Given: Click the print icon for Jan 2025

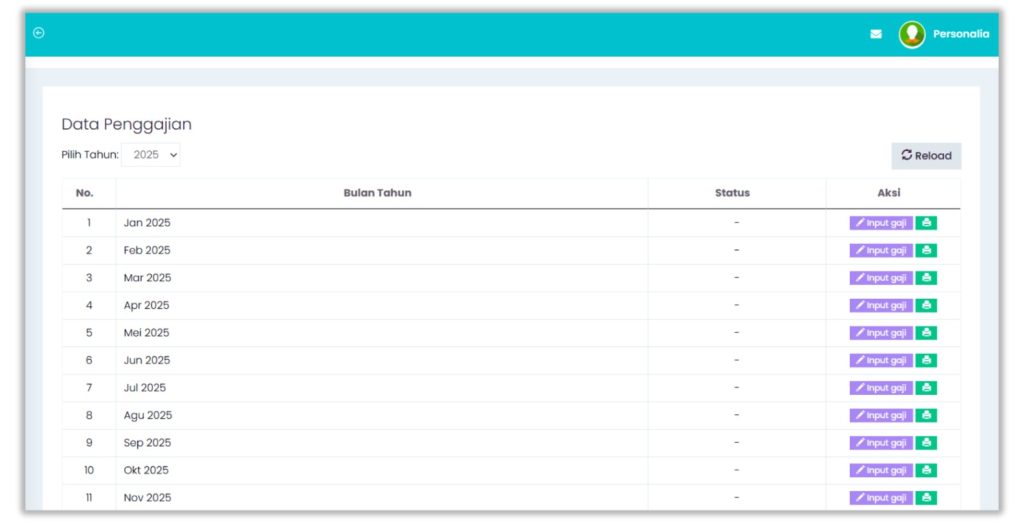Looking at the screenshot, I should pyautogui.click(x=926, y=223).
